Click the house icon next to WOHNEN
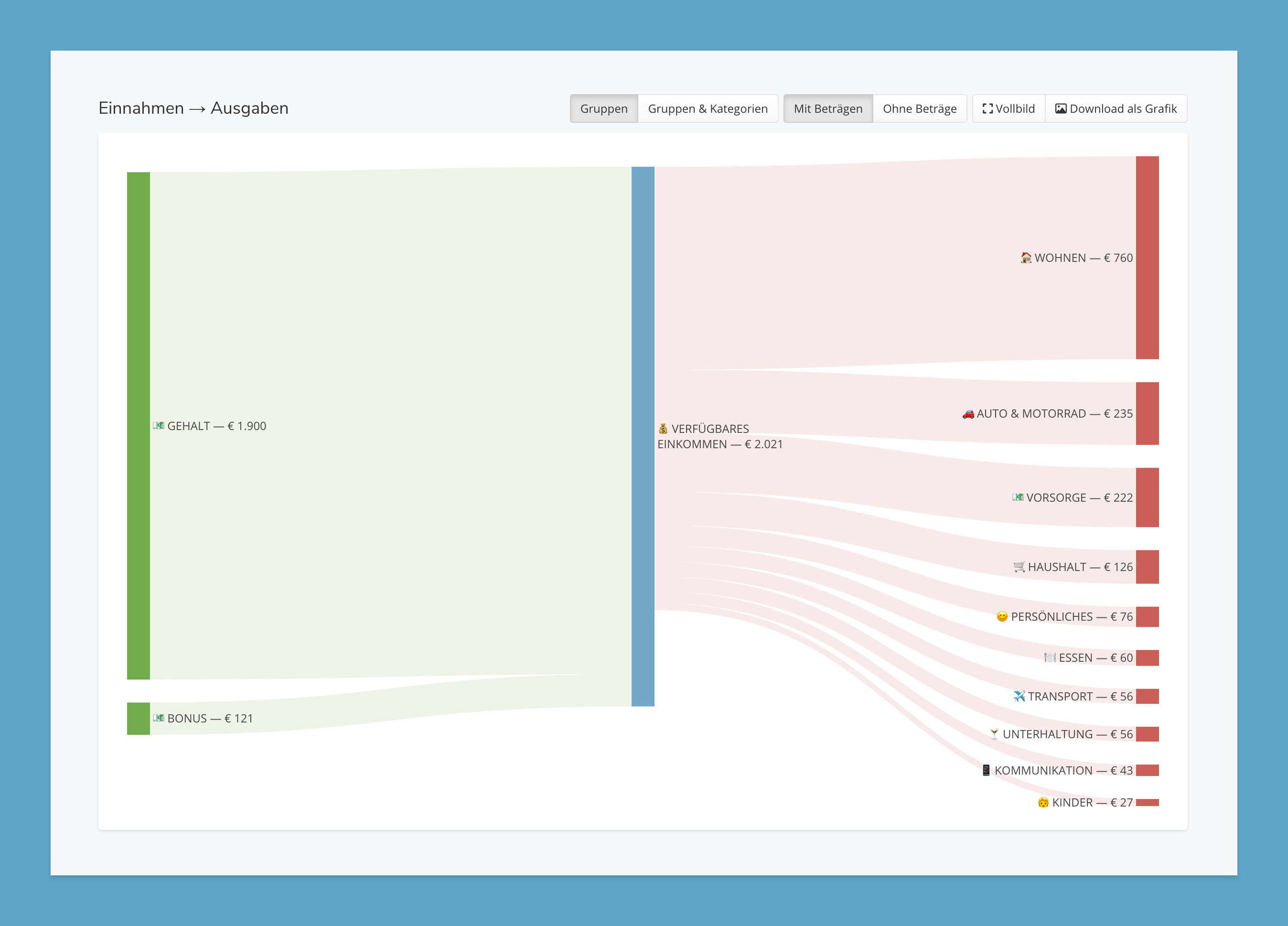Image resolution: width=1288 pixels, height=926 pixels. [x=1026, y=258]
